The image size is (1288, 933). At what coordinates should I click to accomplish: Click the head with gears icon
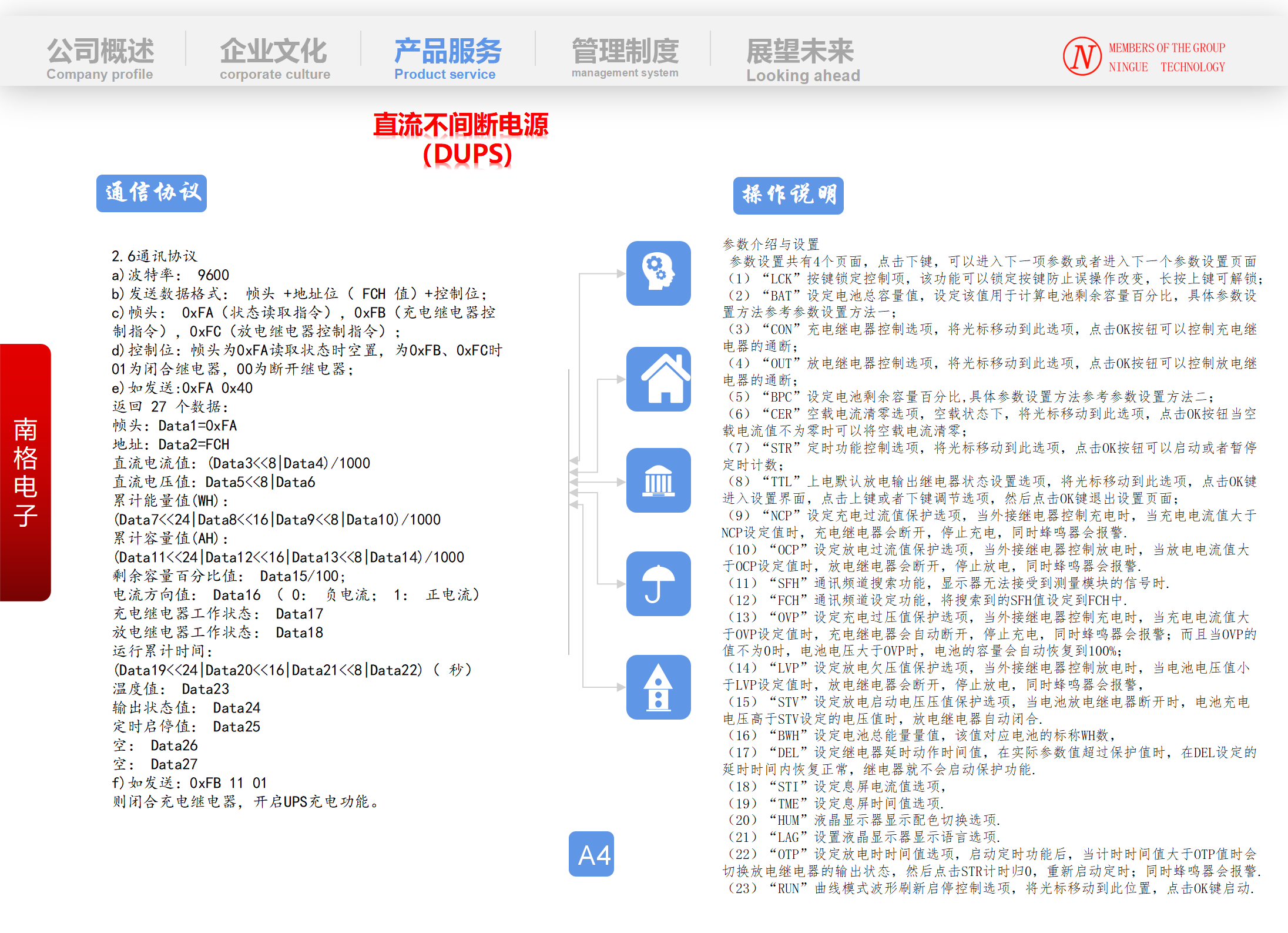[x=658, y=273]
